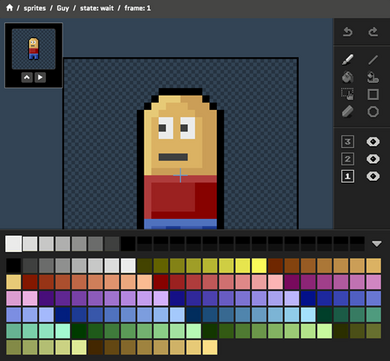Collapse the preview with up chevron
Image resolution: width=390 pixels, height=361 pixels.
[x=27, y=77]
